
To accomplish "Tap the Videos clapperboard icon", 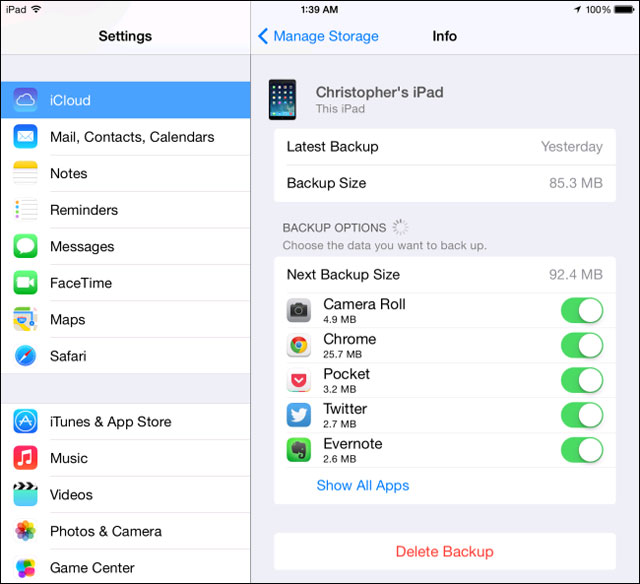I will coord(25,494).
